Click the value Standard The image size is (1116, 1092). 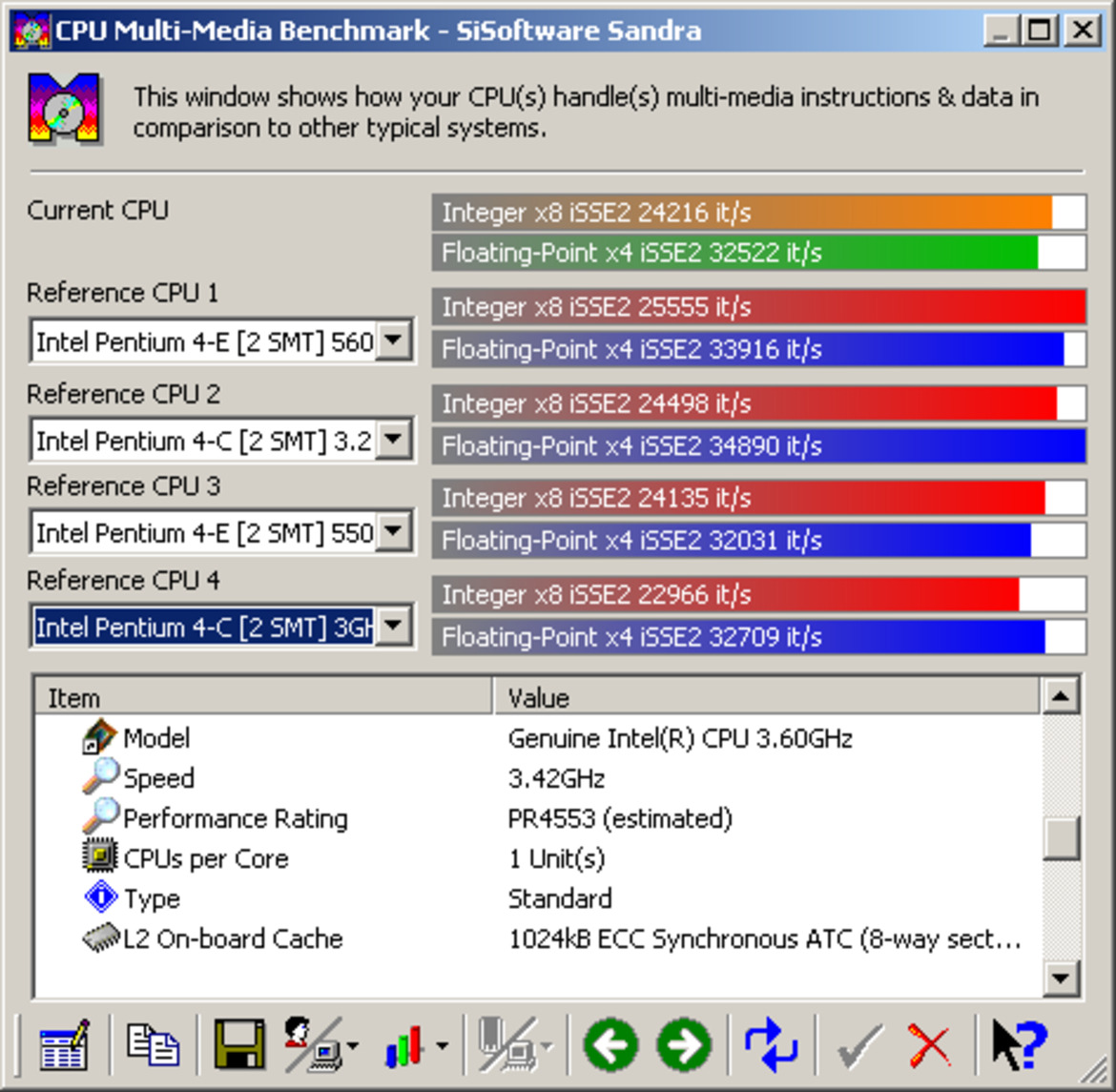(560, 898)
